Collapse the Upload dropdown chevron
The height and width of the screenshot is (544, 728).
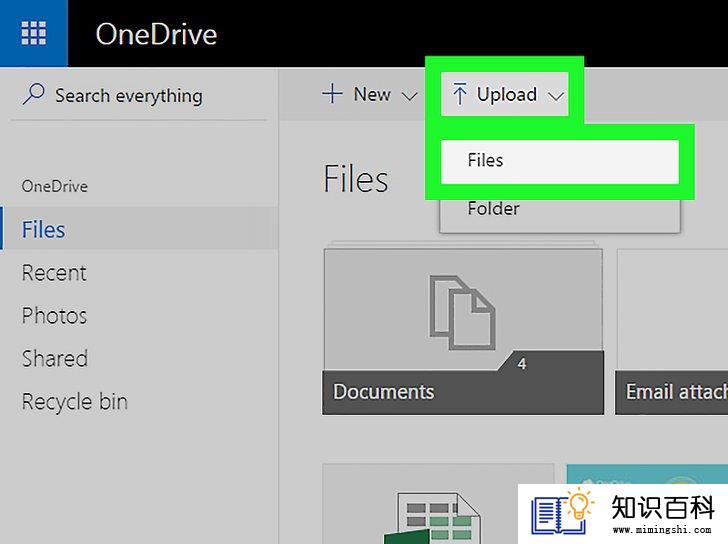(556, 97)
